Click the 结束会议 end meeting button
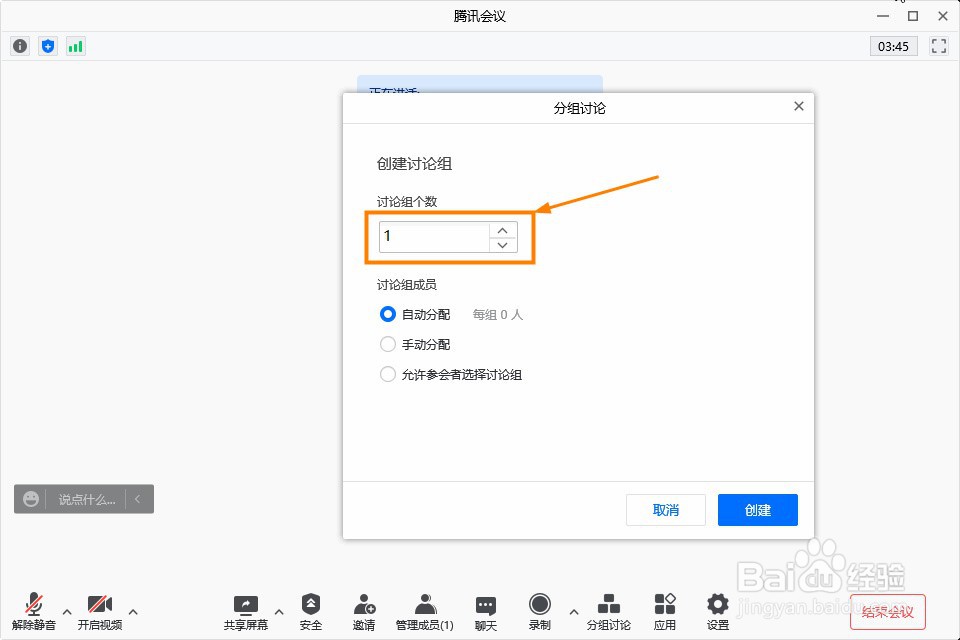960x640 pixels. [x=887, y=612]
